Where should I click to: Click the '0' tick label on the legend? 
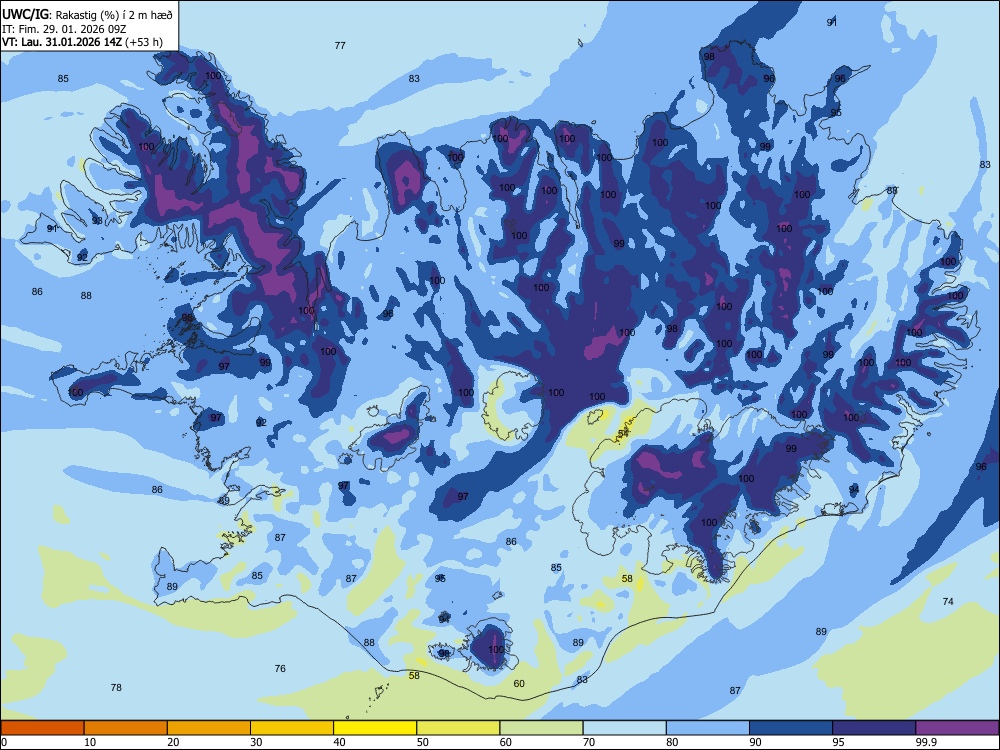[4, 742]
